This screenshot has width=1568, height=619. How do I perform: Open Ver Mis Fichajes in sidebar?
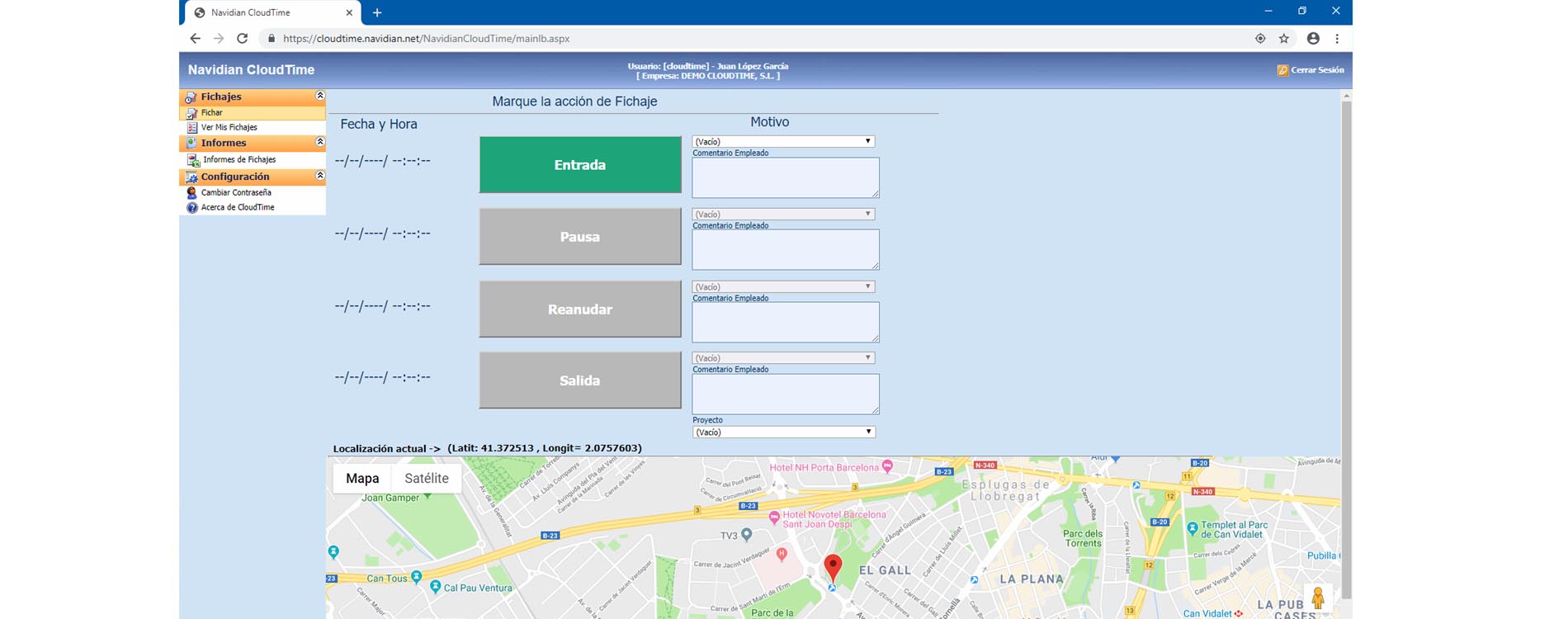tap(229, 128)
